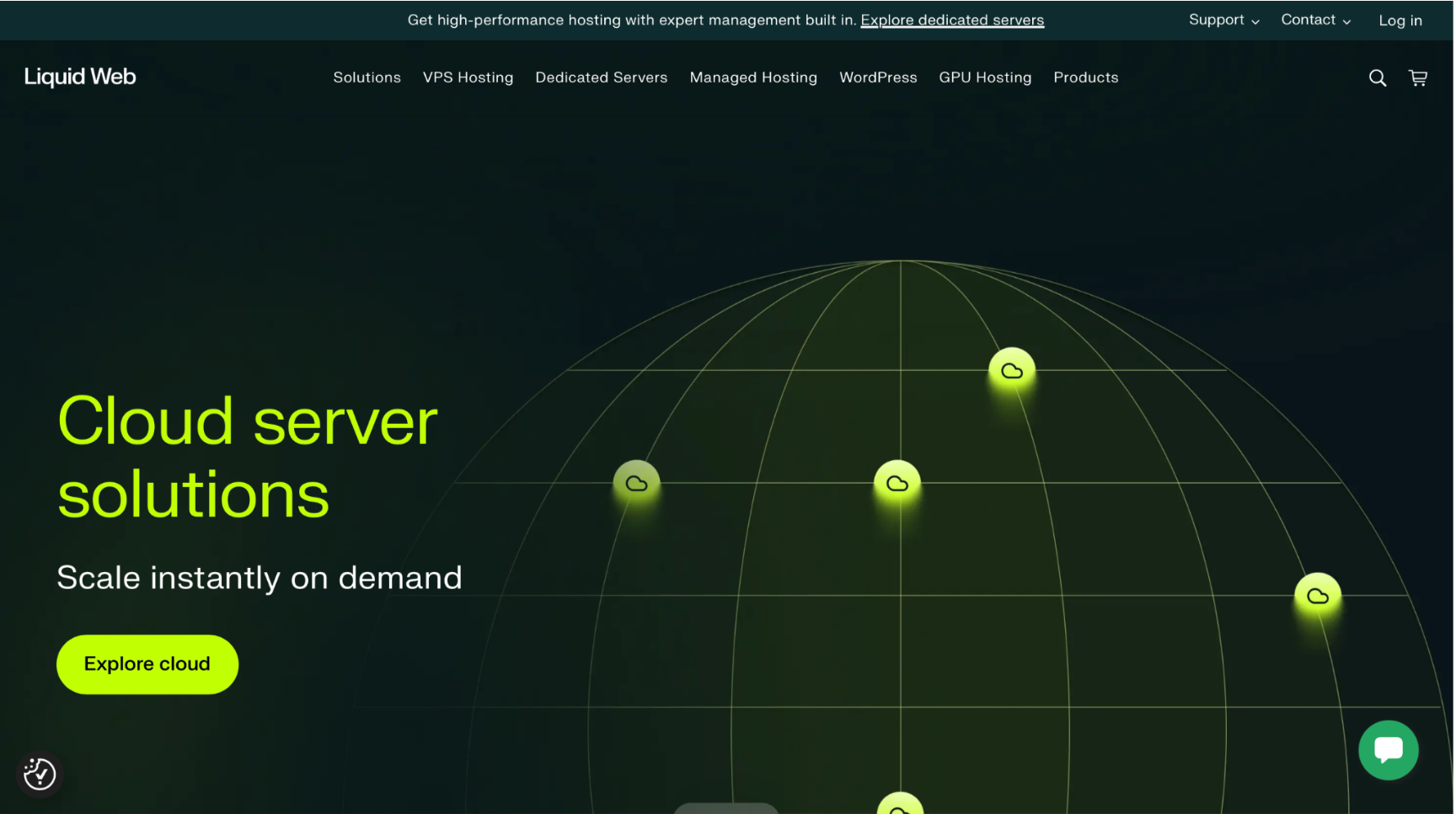Open the cookie preferences icon
Viewport: 1456px width, 814px height.
point(40,773)
